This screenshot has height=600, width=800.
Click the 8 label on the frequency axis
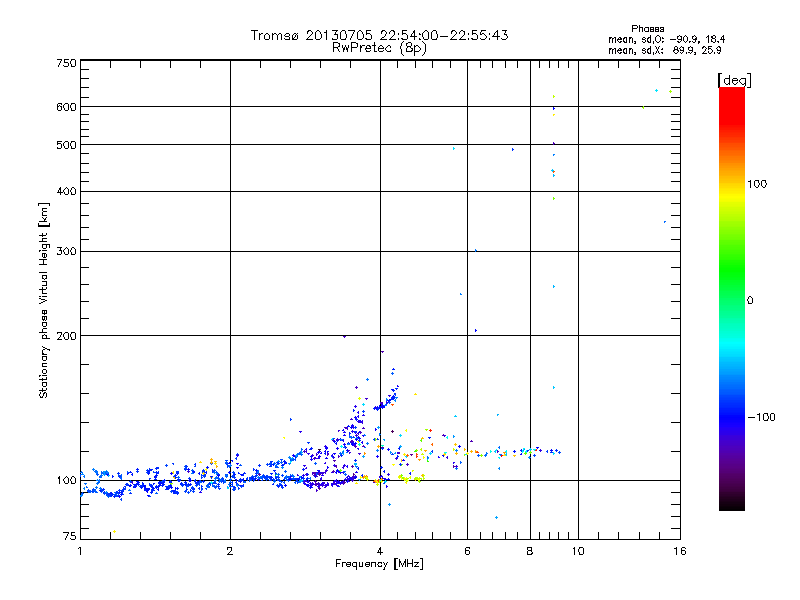[x=530, y=551]
